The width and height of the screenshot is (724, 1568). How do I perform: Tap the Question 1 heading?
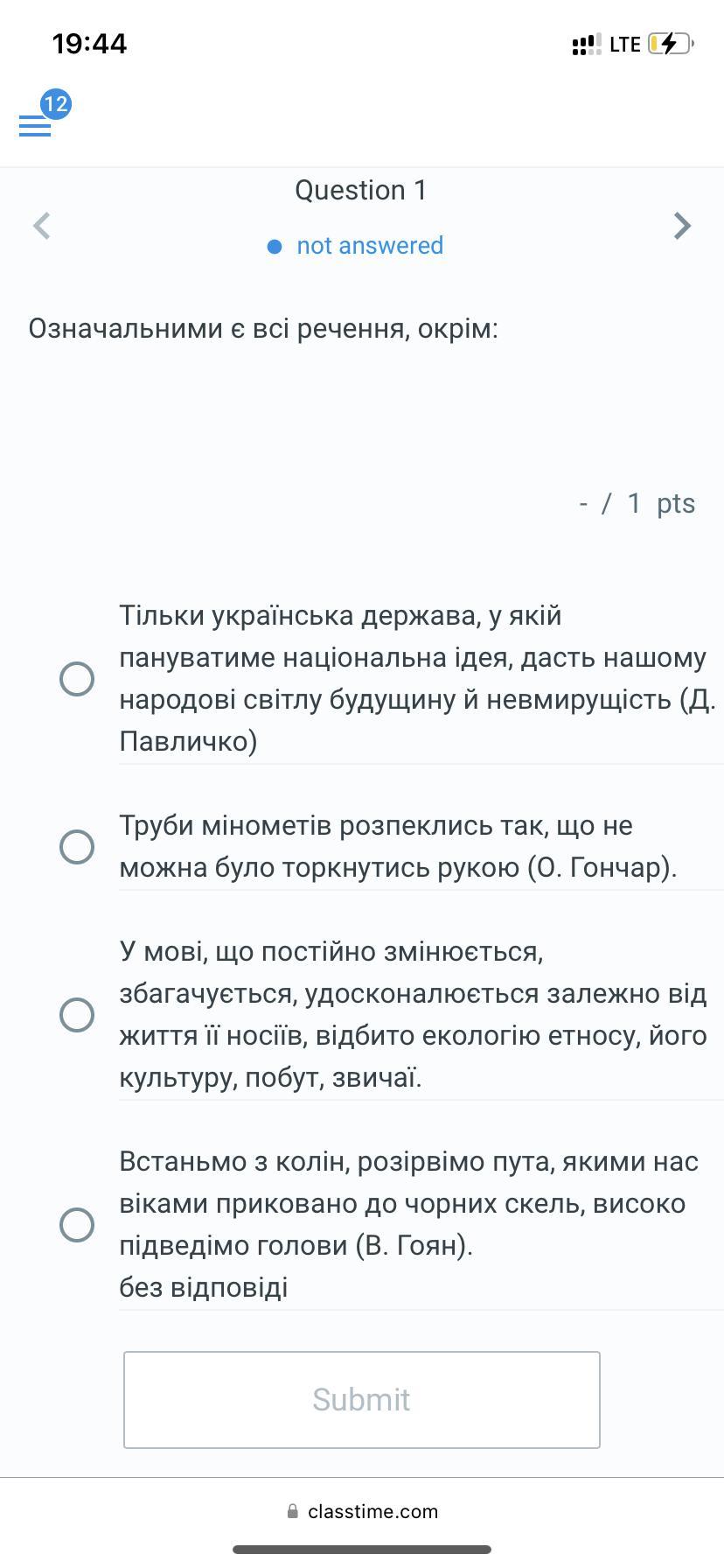click(361, 190)
